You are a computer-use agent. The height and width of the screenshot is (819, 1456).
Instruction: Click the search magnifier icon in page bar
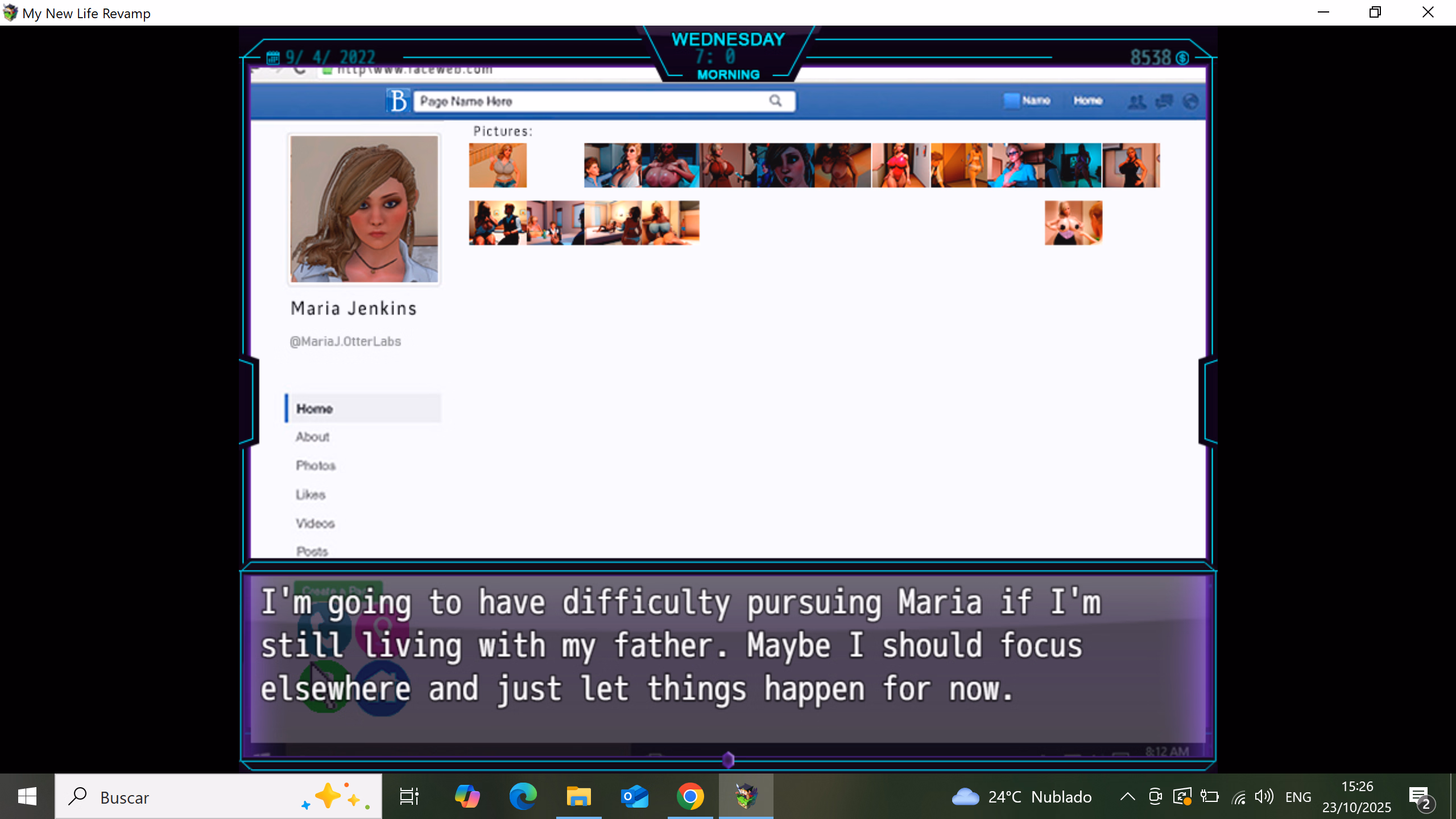click(775, 101)
